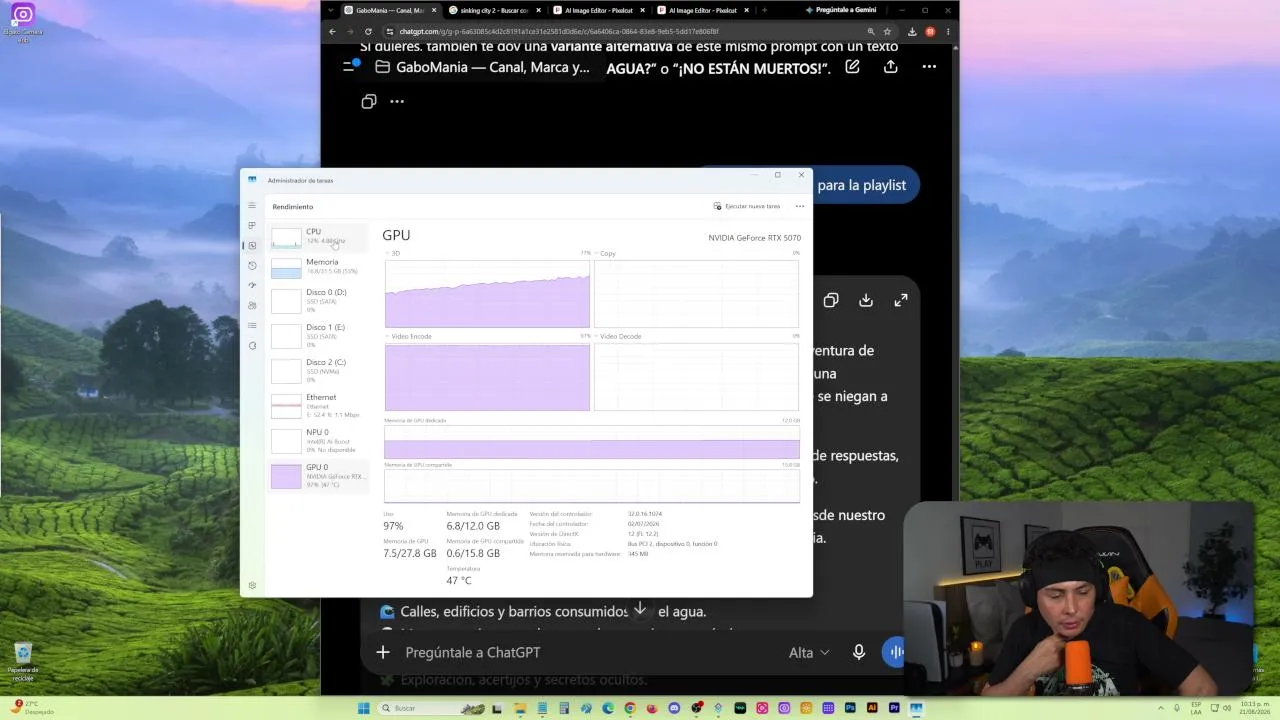Open Discord from the taskbar
The image size is (1280, 720).
674,708
